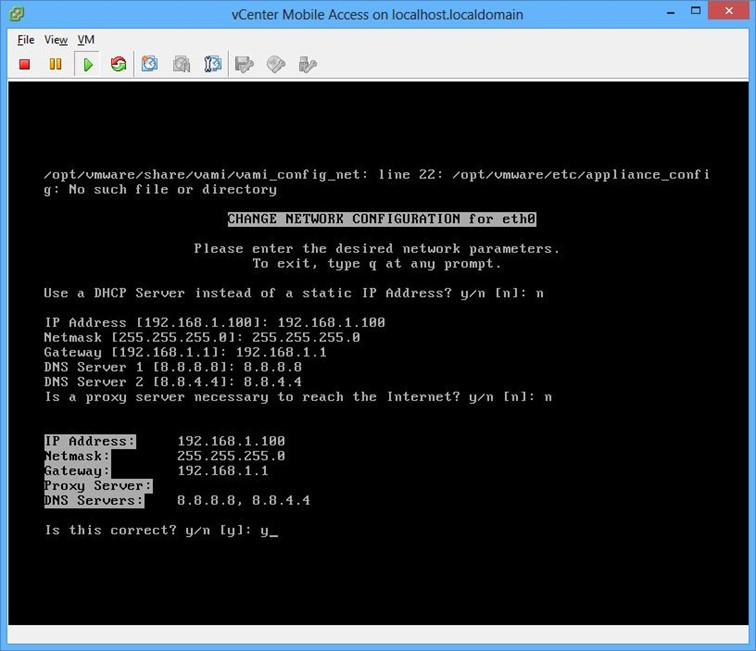Click the green Power On button
756x651 pixels.
point(88,64)
